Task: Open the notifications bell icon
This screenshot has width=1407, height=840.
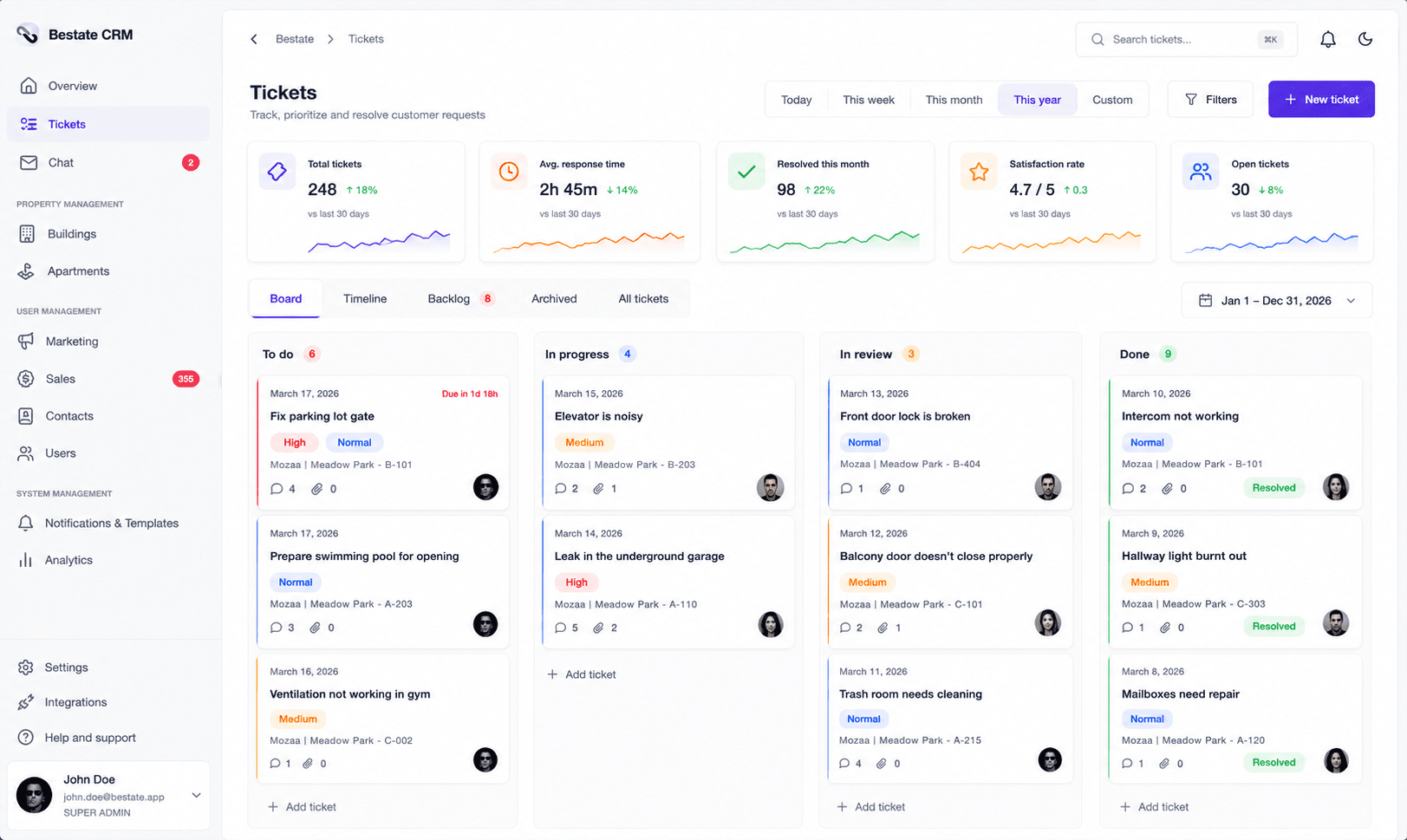Action: click(1327, 39)
